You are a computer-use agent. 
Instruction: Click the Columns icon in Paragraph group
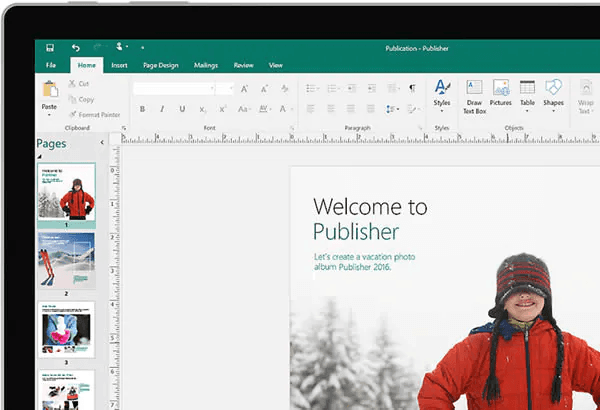point(393,89)
